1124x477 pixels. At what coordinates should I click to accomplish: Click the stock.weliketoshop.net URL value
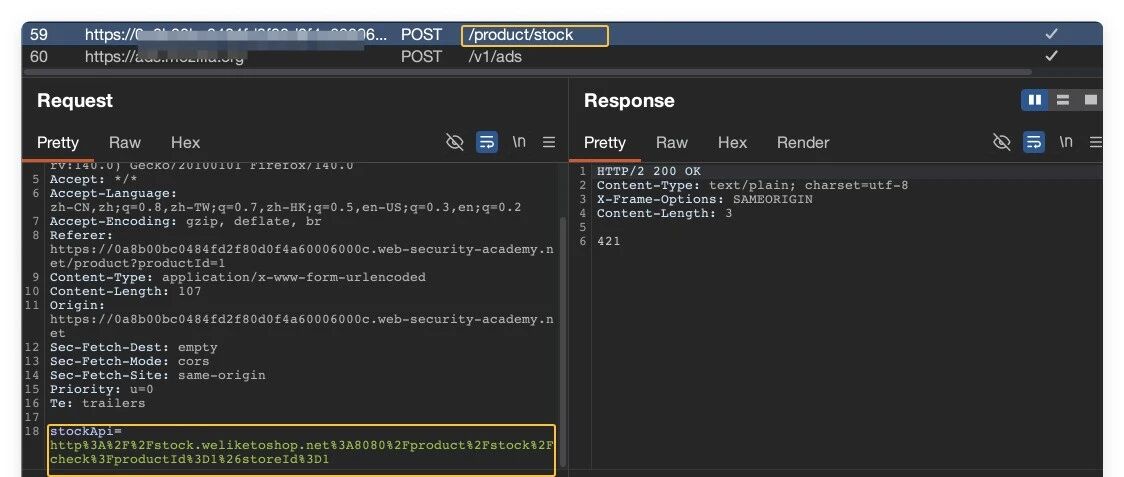301,452
